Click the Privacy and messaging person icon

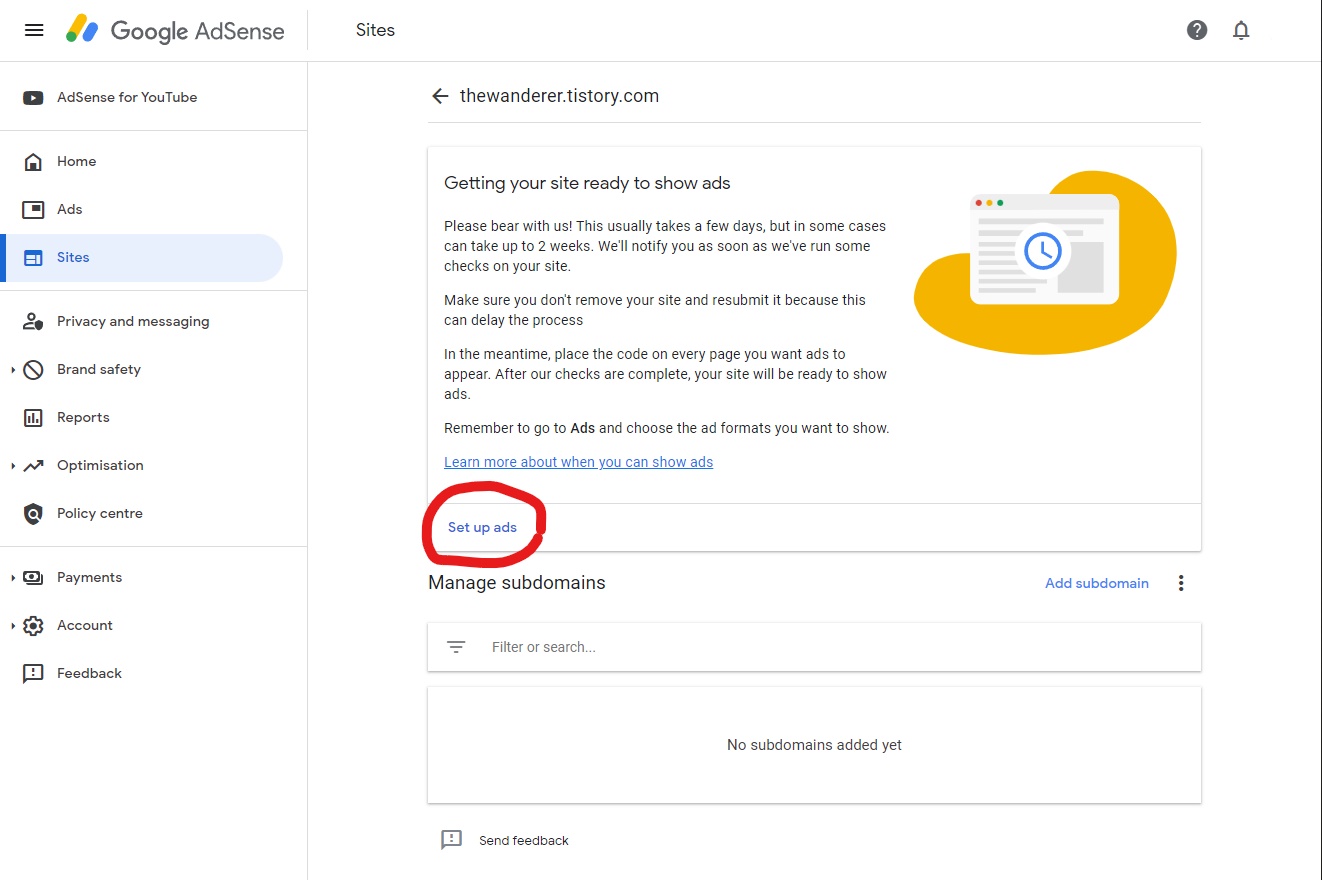33,321
